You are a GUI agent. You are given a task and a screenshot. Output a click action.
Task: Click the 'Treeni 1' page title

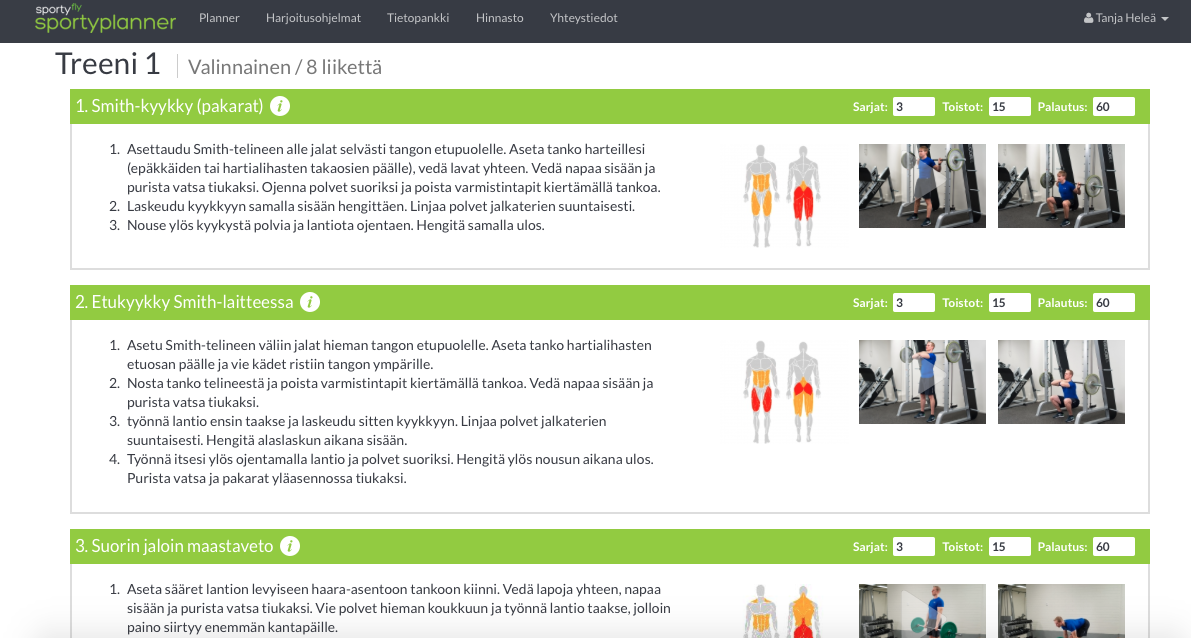point(108,64)
